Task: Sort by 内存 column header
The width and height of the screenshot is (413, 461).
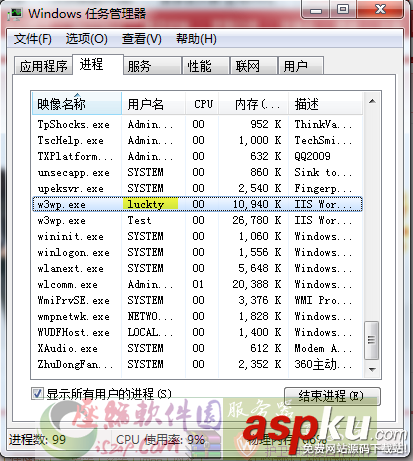Action: click(254, 104)
